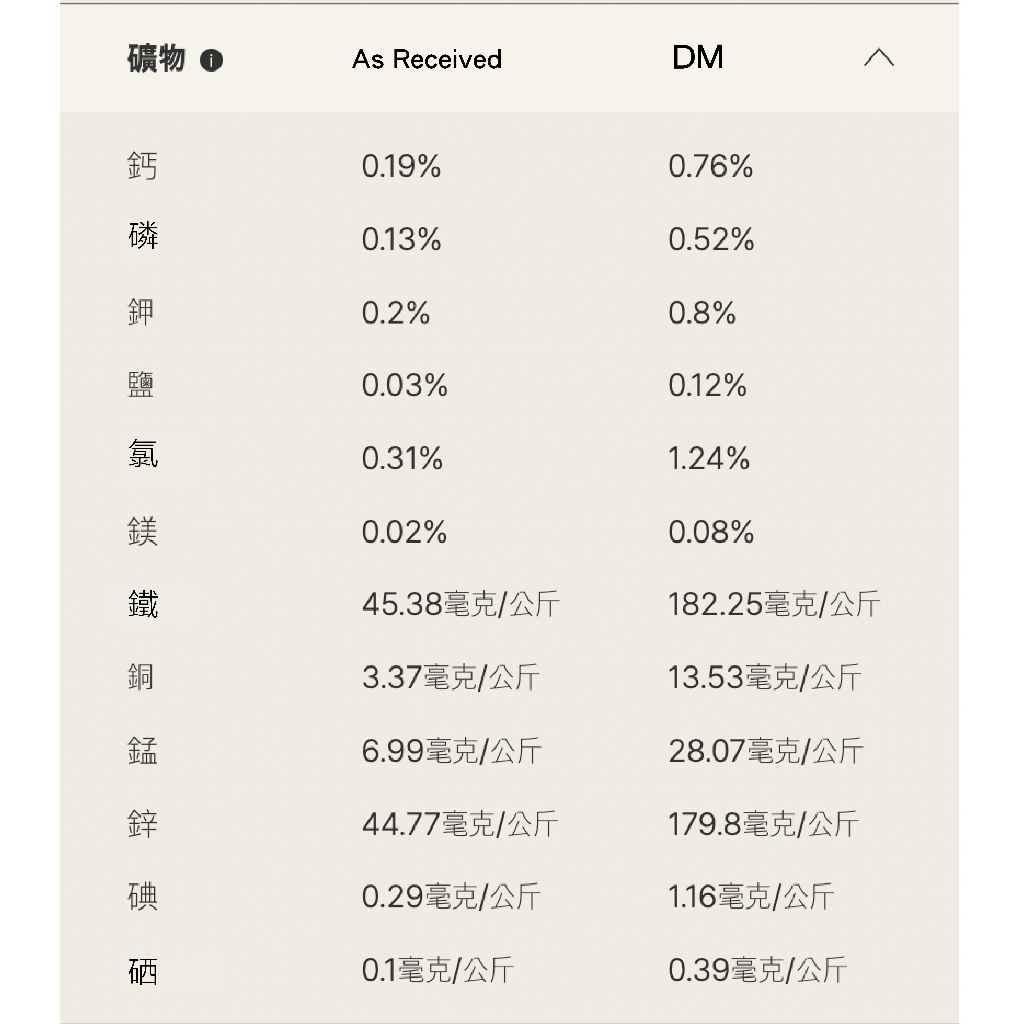Click the 0.19% calcium As Received value

(401, 166)
